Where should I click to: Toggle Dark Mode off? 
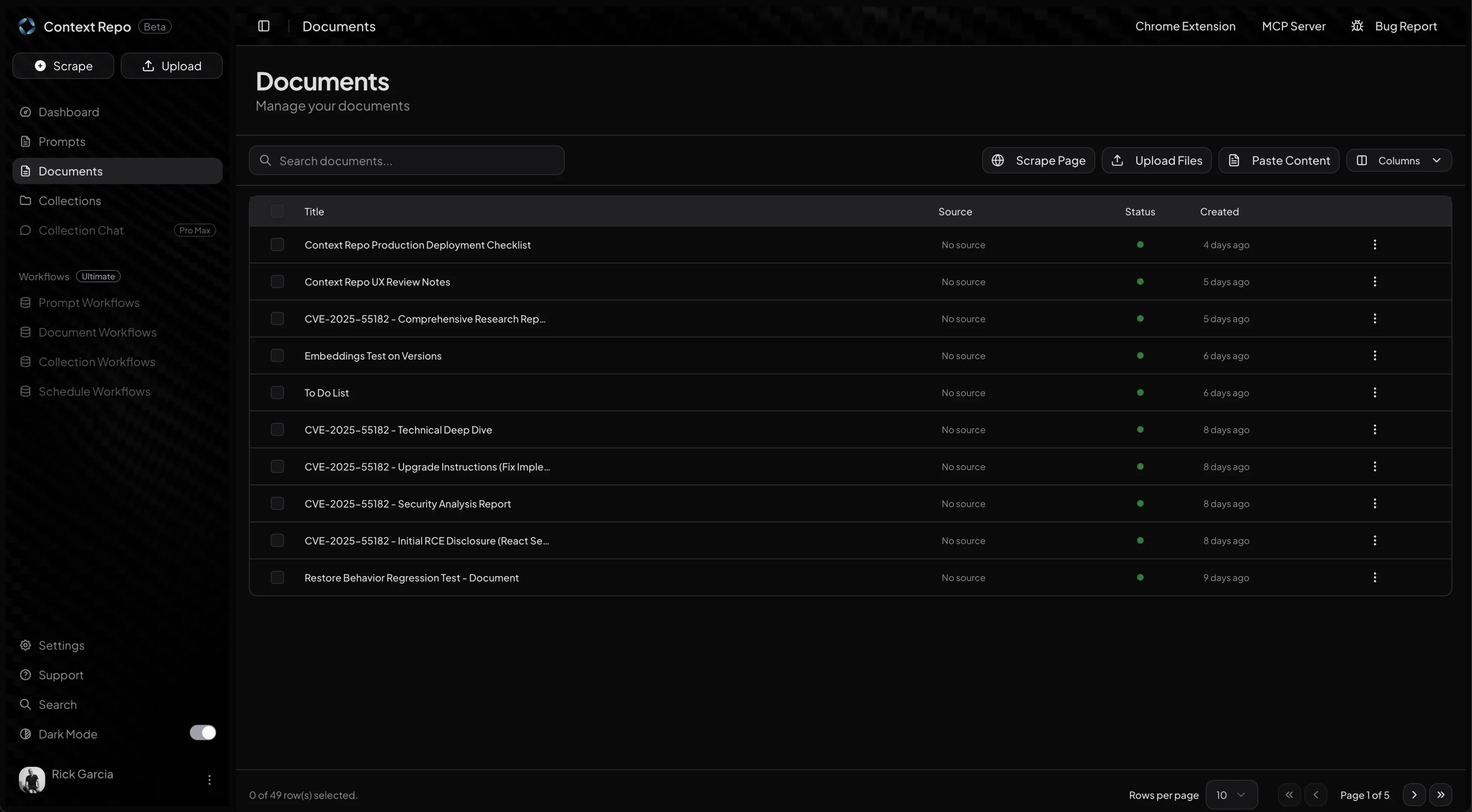click(x=202, y=732)
